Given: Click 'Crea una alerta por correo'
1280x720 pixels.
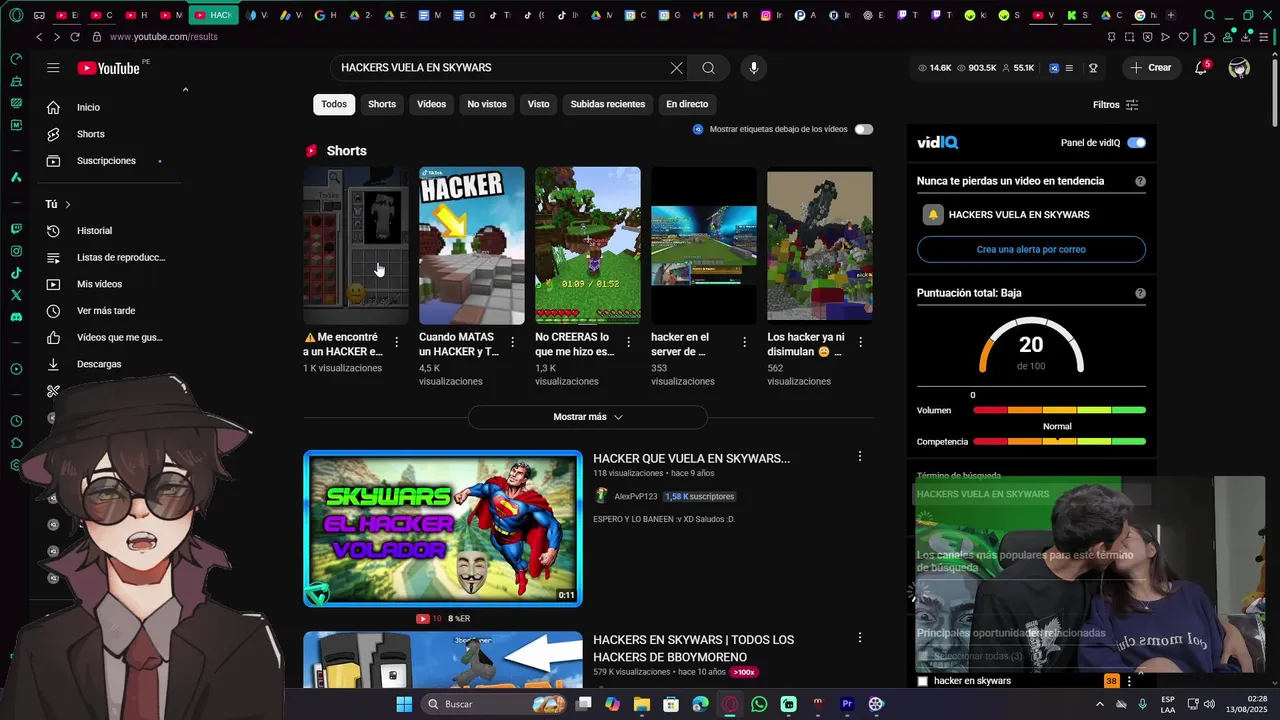Looking at the screenshot, I should tap(1031, 249).
